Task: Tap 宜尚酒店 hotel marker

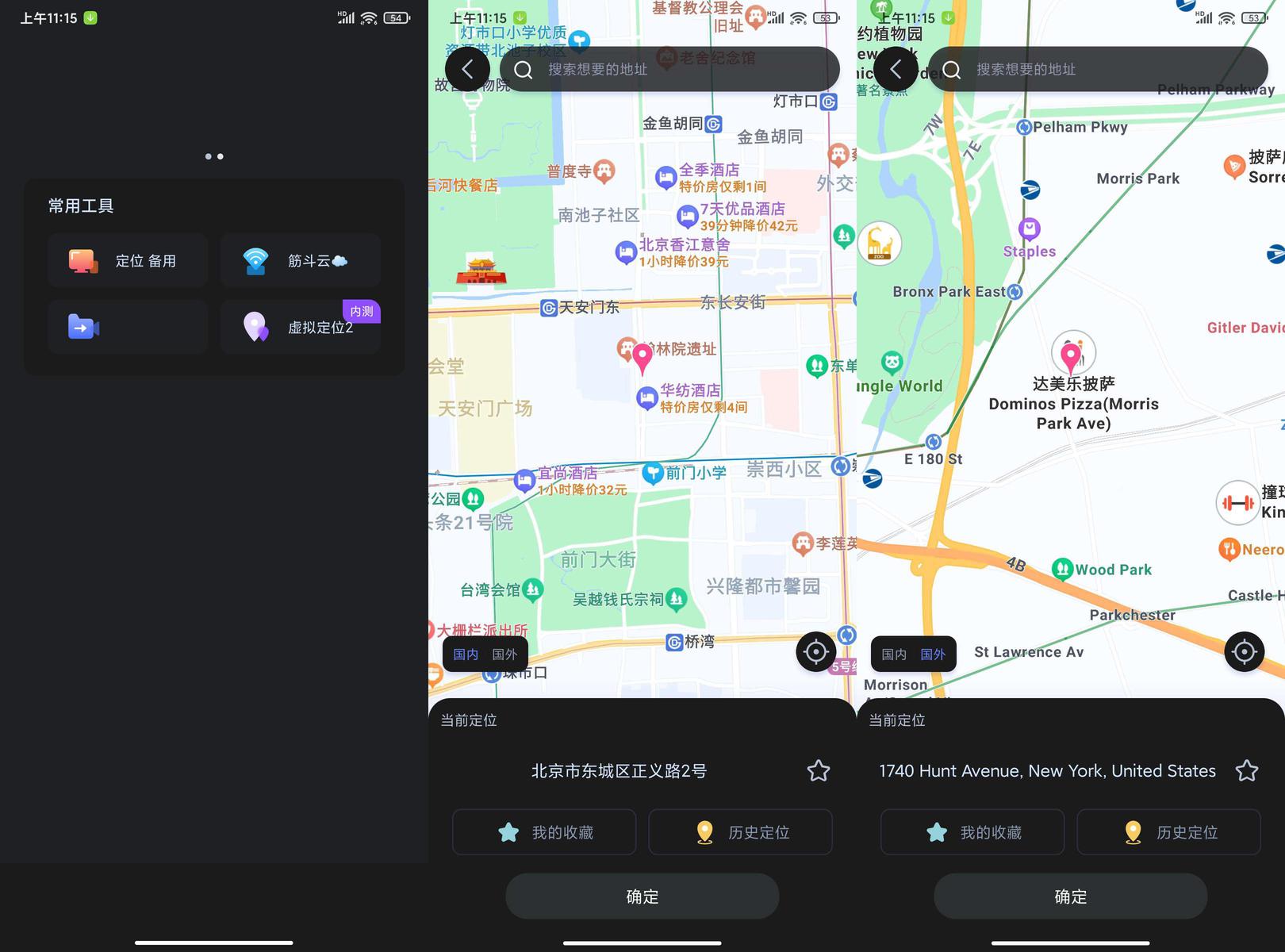Action: [x=524, y=481]
